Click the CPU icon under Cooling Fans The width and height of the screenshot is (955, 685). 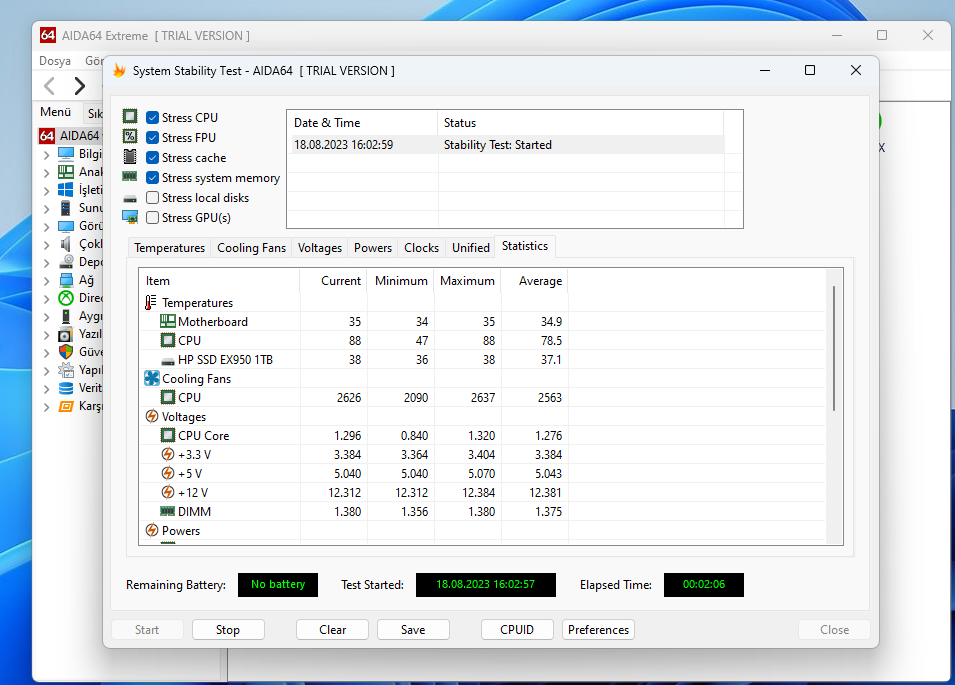tap(167, 397)
